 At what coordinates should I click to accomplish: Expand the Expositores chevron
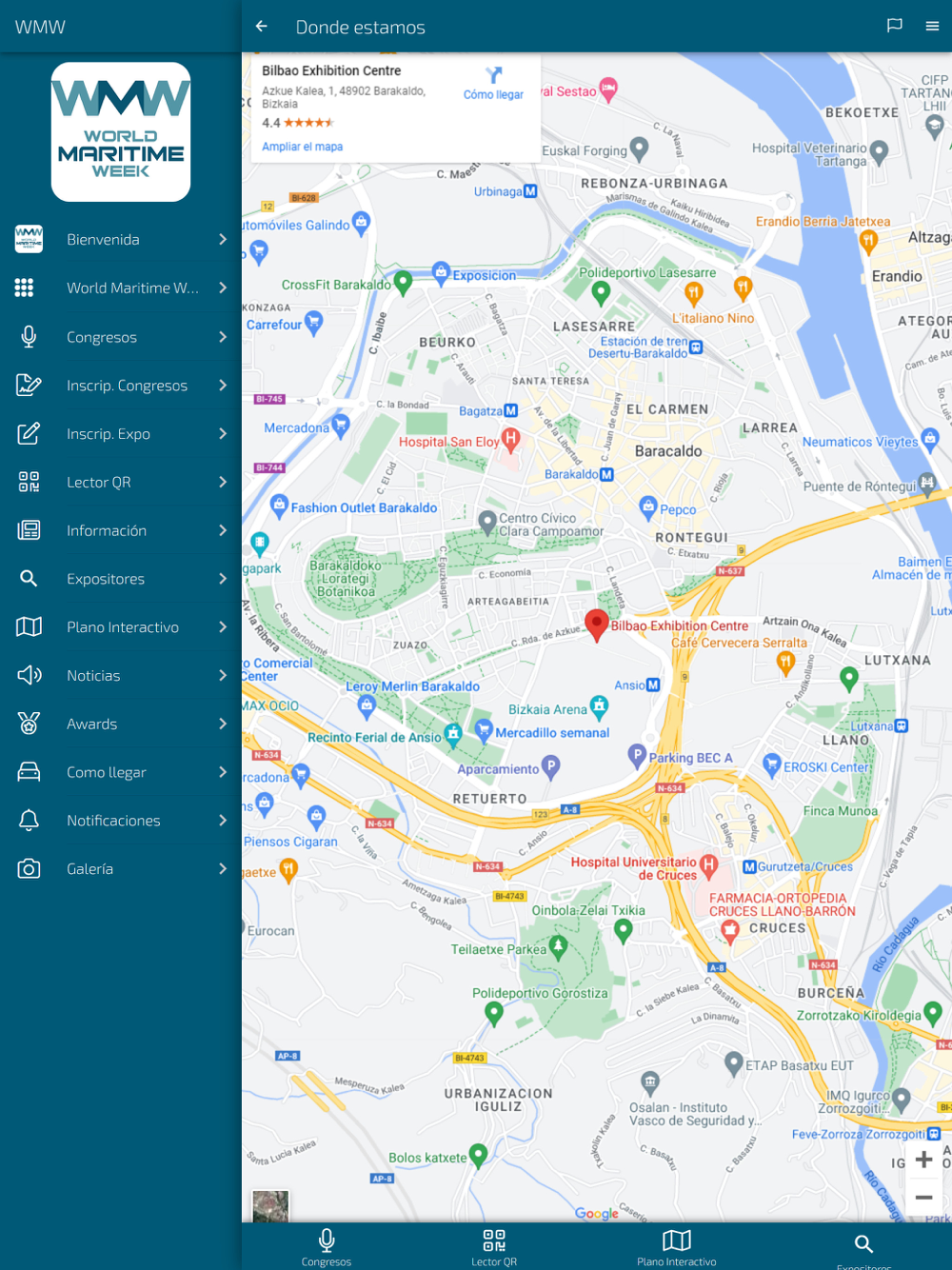coord(223,579)
